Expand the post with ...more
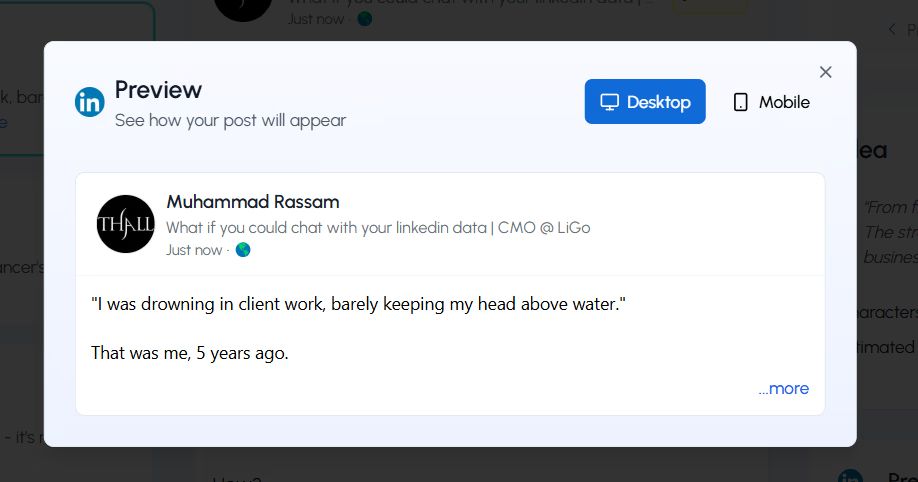The height and width of the screenshot is (482, 918). (x=783, y=389)
